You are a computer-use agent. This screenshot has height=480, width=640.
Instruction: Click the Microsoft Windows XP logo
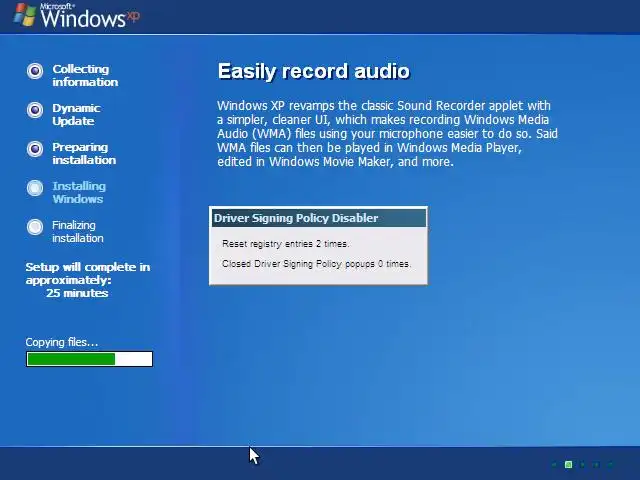[77, 16]
